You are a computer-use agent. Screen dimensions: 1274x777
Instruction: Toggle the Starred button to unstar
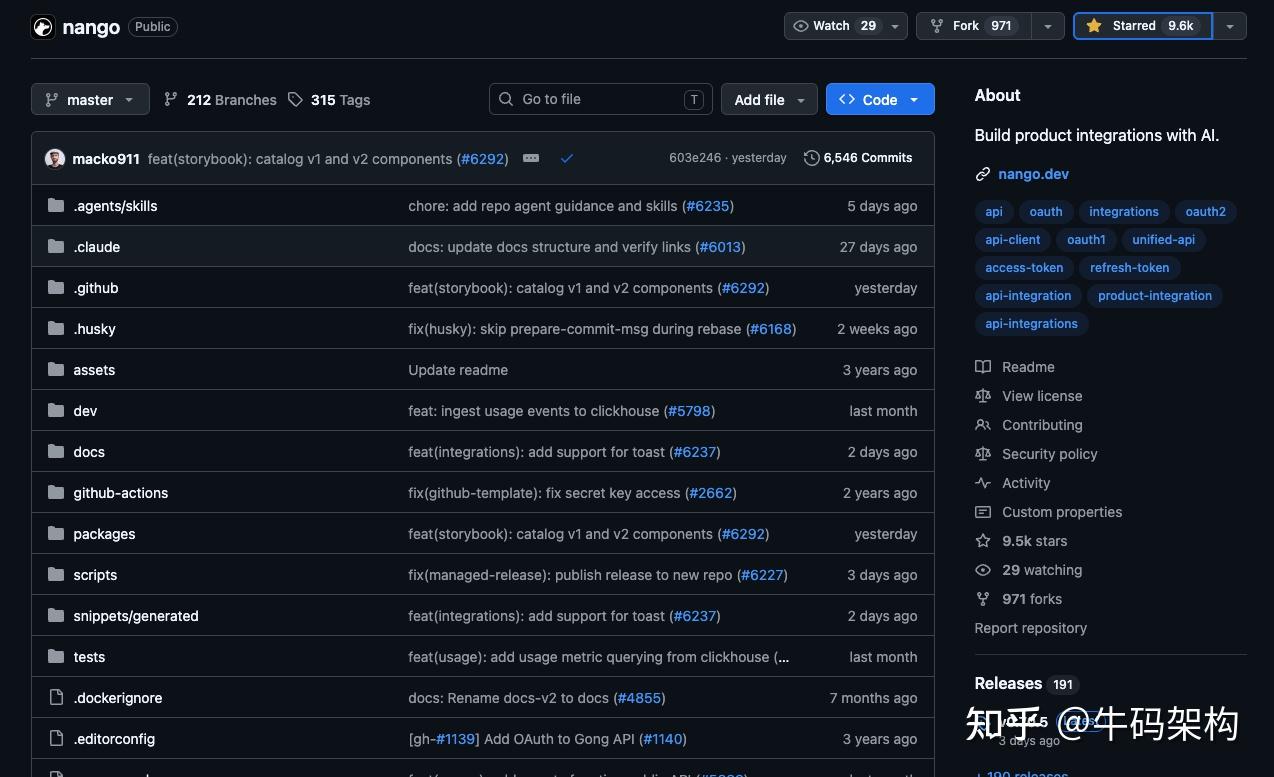1143,26
